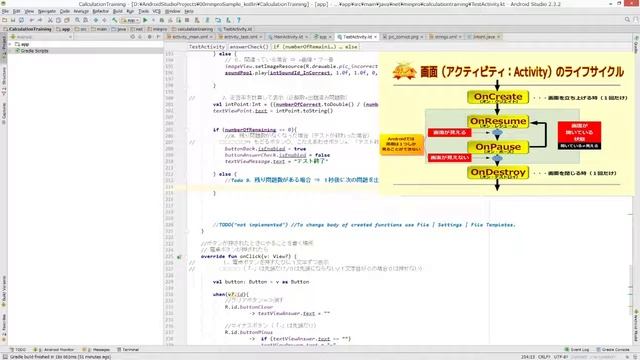Open the app run configuration dropdown
Screen dimensions: 640x360
pyautogui.click(x=131, y=20)
